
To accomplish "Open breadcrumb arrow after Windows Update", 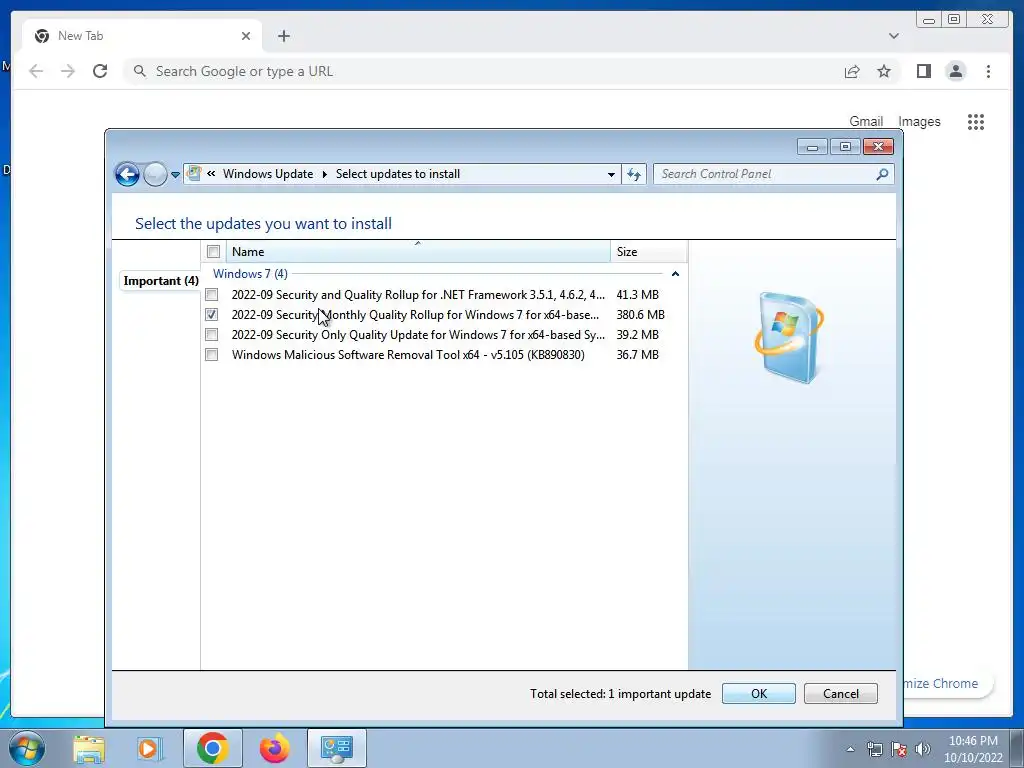I will click(x=325, y=174).
